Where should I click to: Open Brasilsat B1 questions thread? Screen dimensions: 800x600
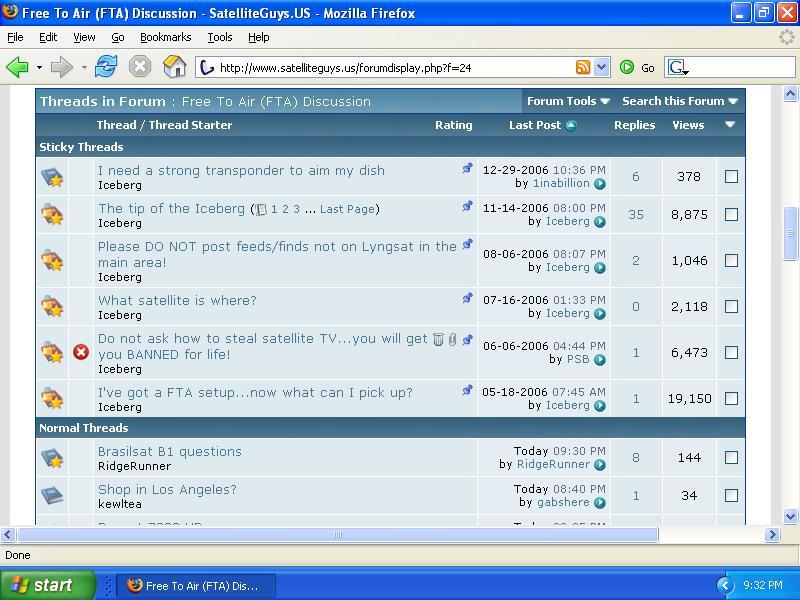(169, 452)
